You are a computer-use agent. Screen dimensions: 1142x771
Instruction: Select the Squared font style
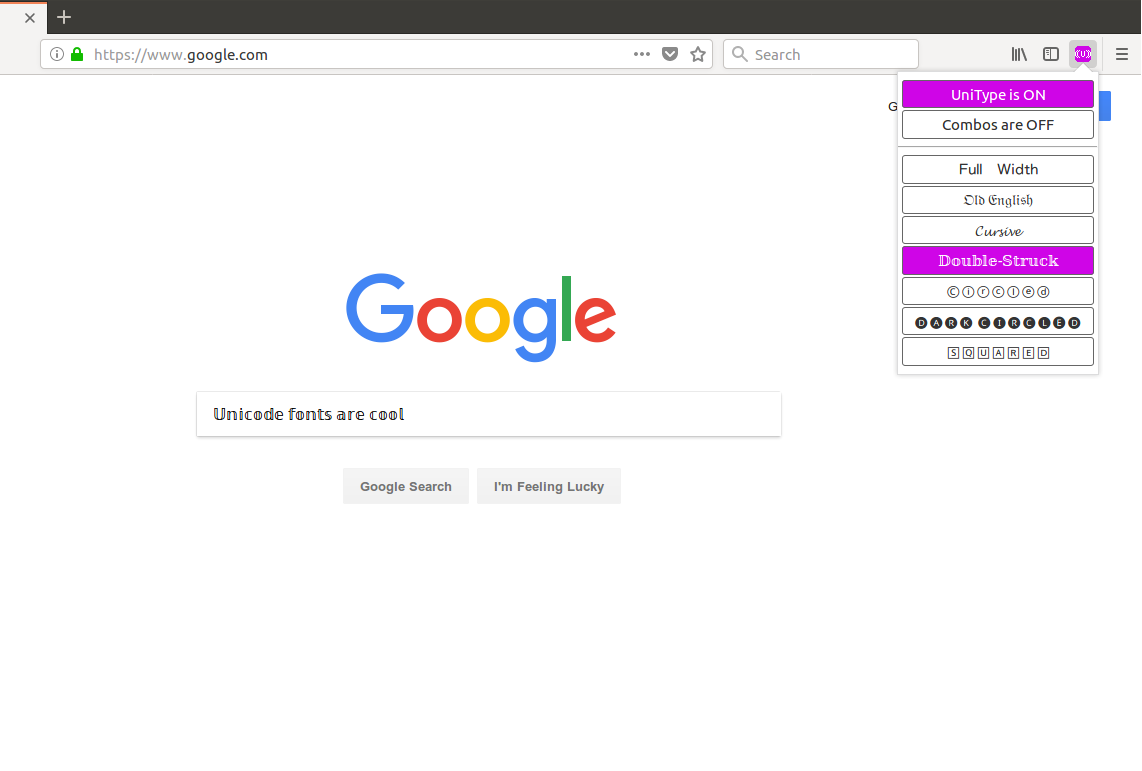pyautogui.click(x=998, y=352)
